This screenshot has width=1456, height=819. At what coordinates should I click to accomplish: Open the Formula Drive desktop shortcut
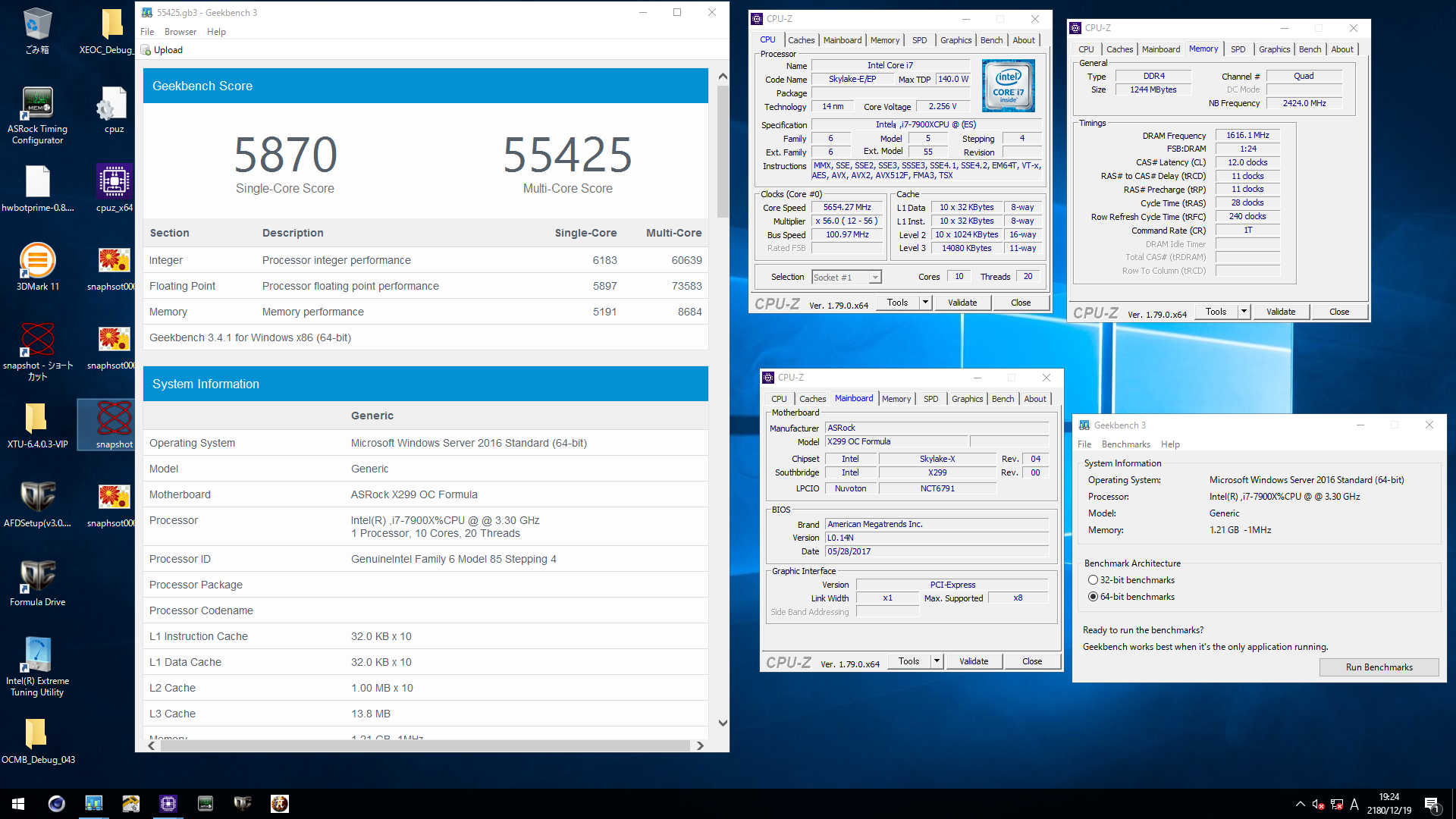click(x=37, y=583)
